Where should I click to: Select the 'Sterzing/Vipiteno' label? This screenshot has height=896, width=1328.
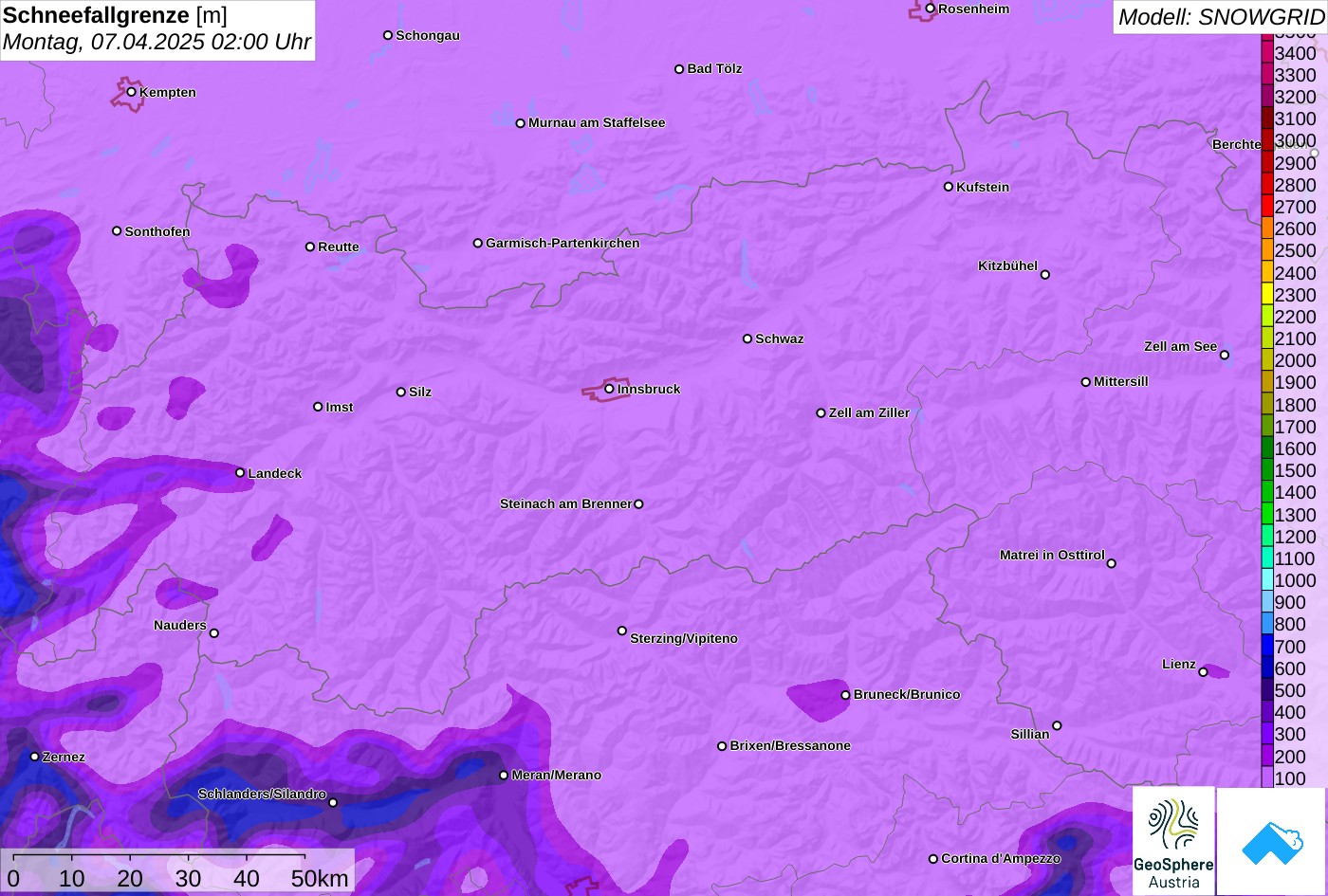(684, 638)
